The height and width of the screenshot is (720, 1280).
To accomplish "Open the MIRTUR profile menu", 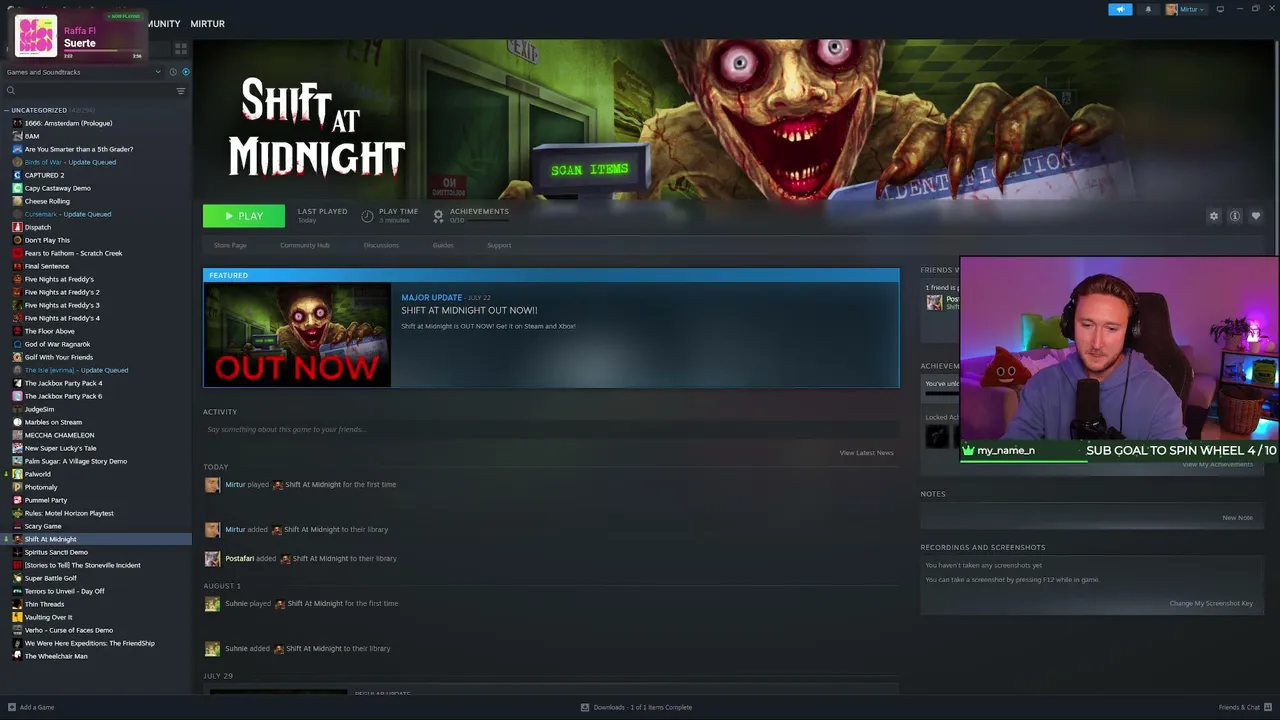I will click(x=207, y=23).
